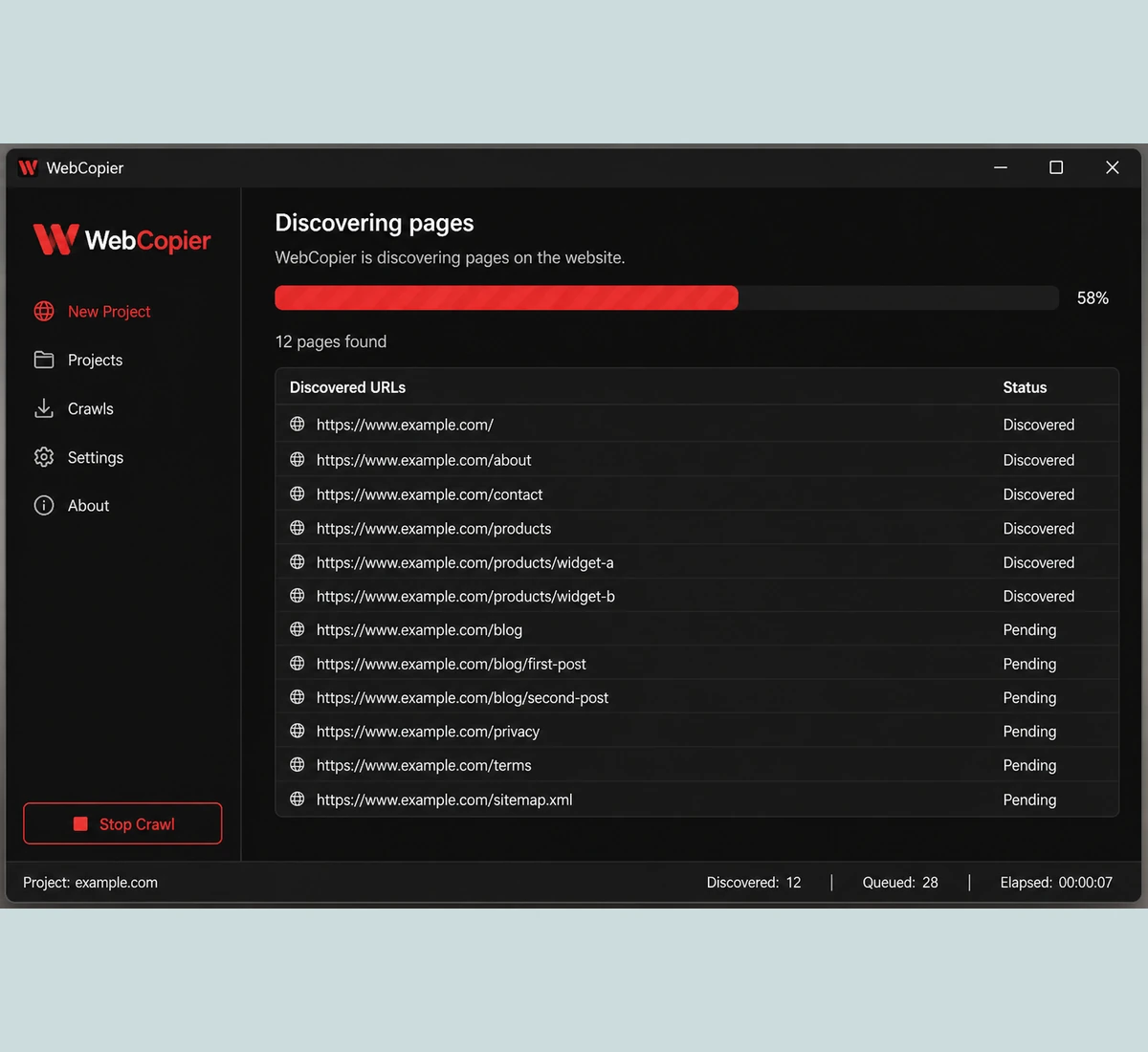Click the Pending status of the /privacy row
1148x1052 pixels.
1029,732
